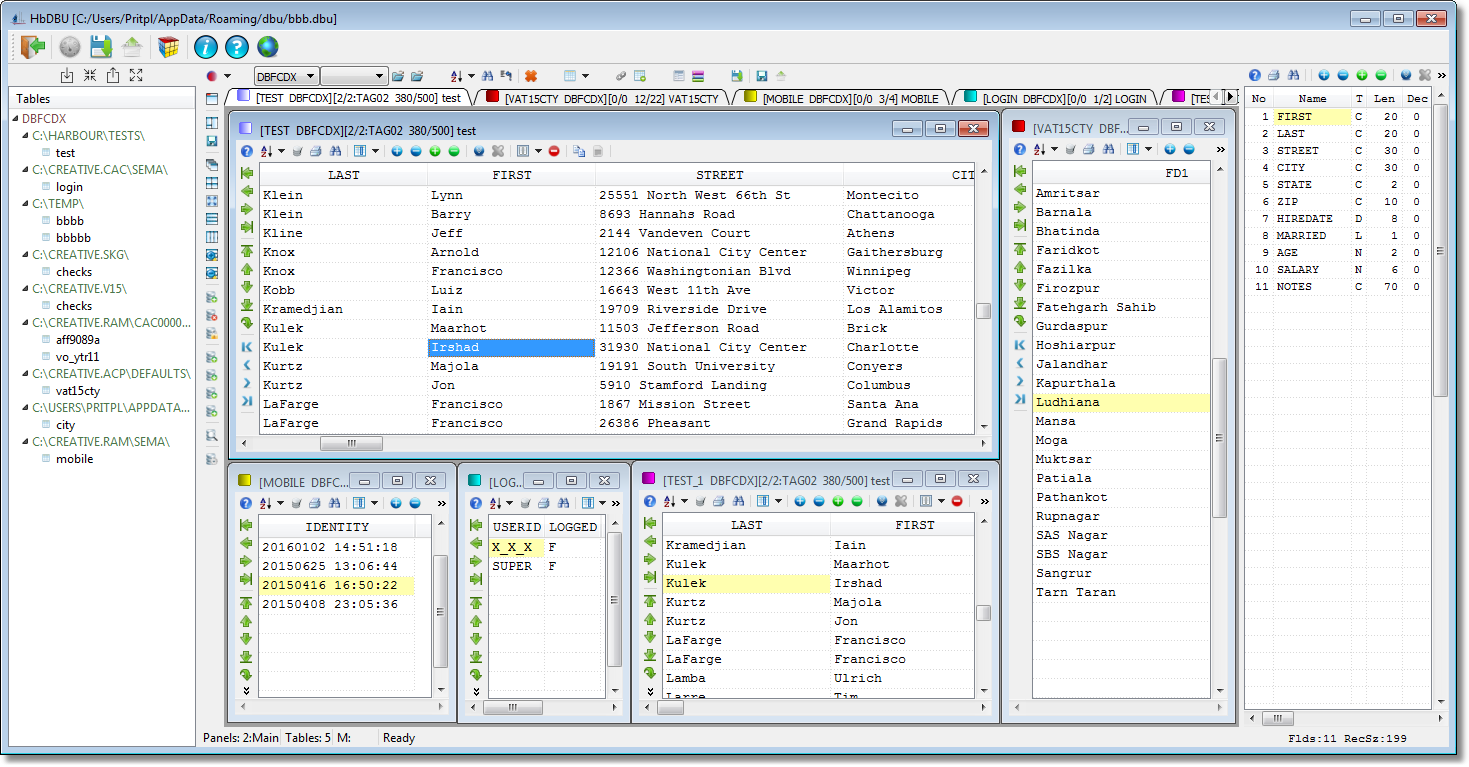Open the empty combo box beside DBFCDX
The width and height of the screenshot is (1469, 767).
354,76
